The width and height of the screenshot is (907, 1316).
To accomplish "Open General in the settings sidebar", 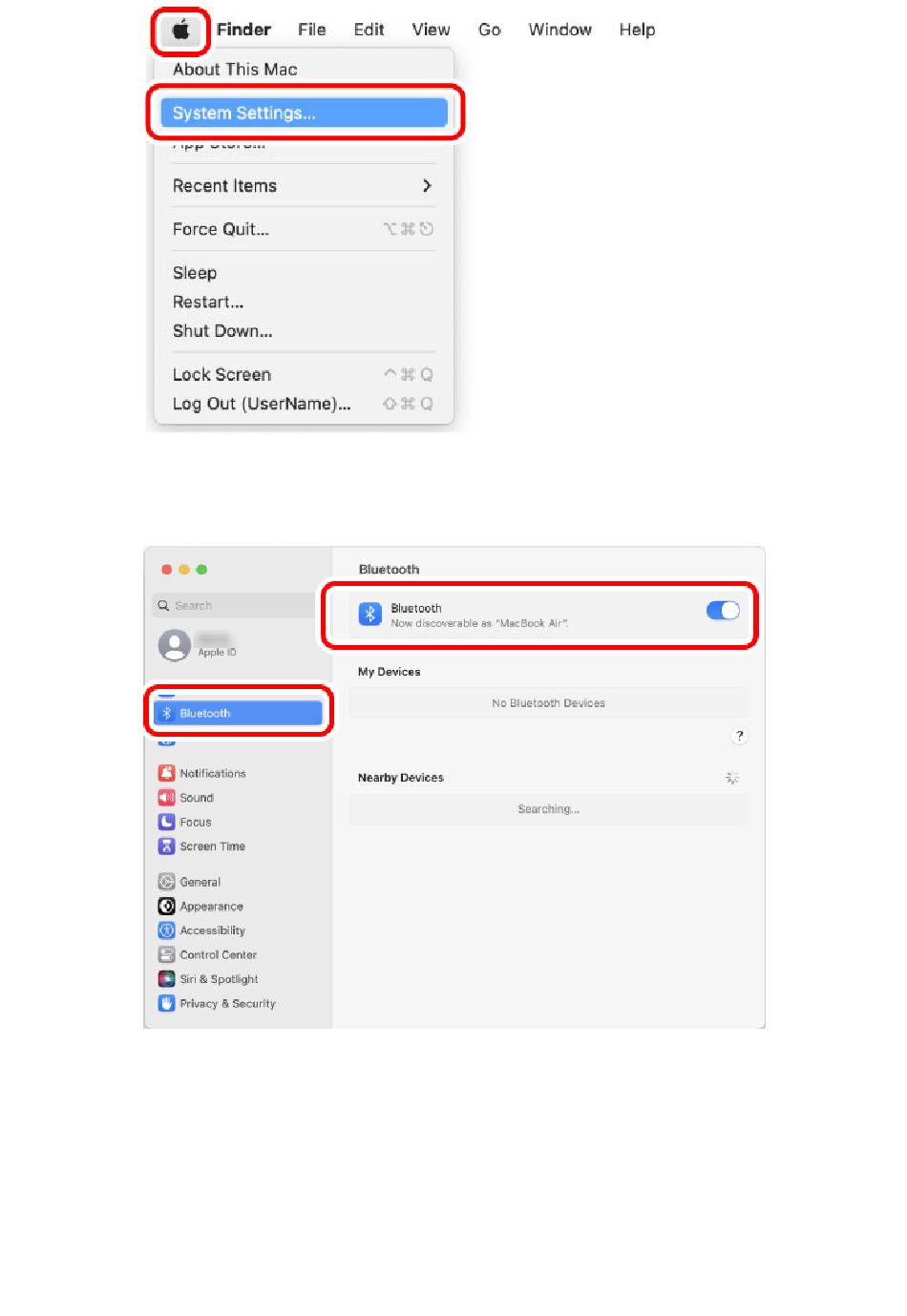I will (200, 882).
